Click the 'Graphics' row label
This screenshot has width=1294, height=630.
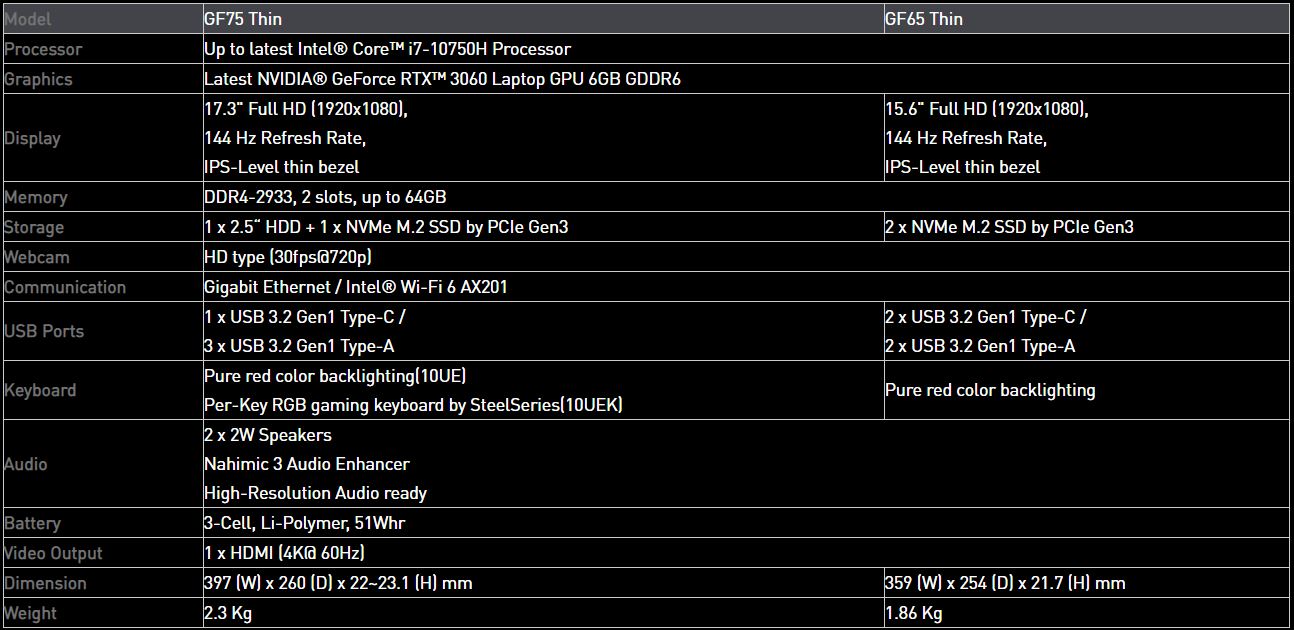point(38,79)
